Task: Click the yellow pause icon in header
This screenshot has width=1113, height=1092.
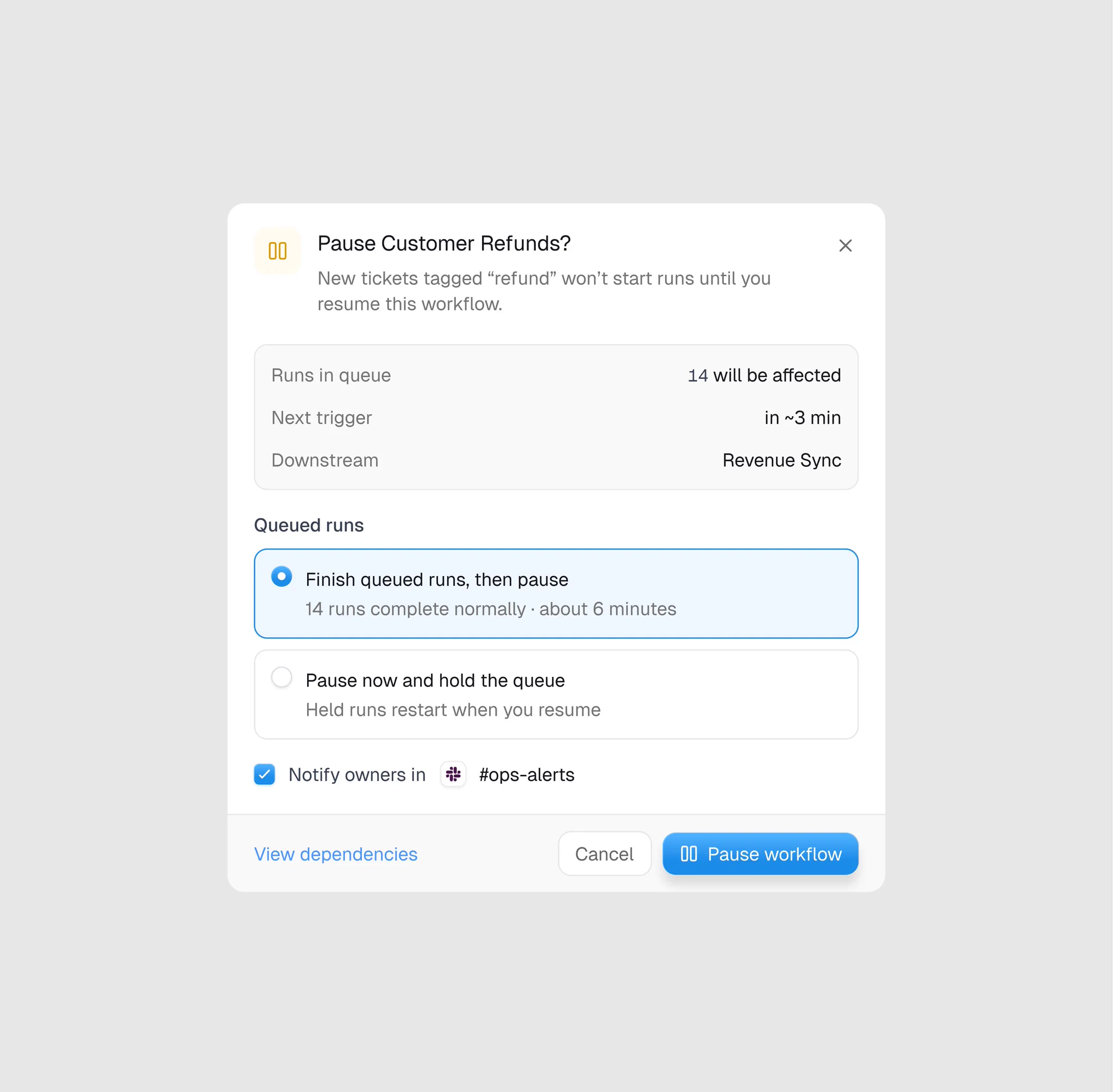Action: tap(278, 251)
